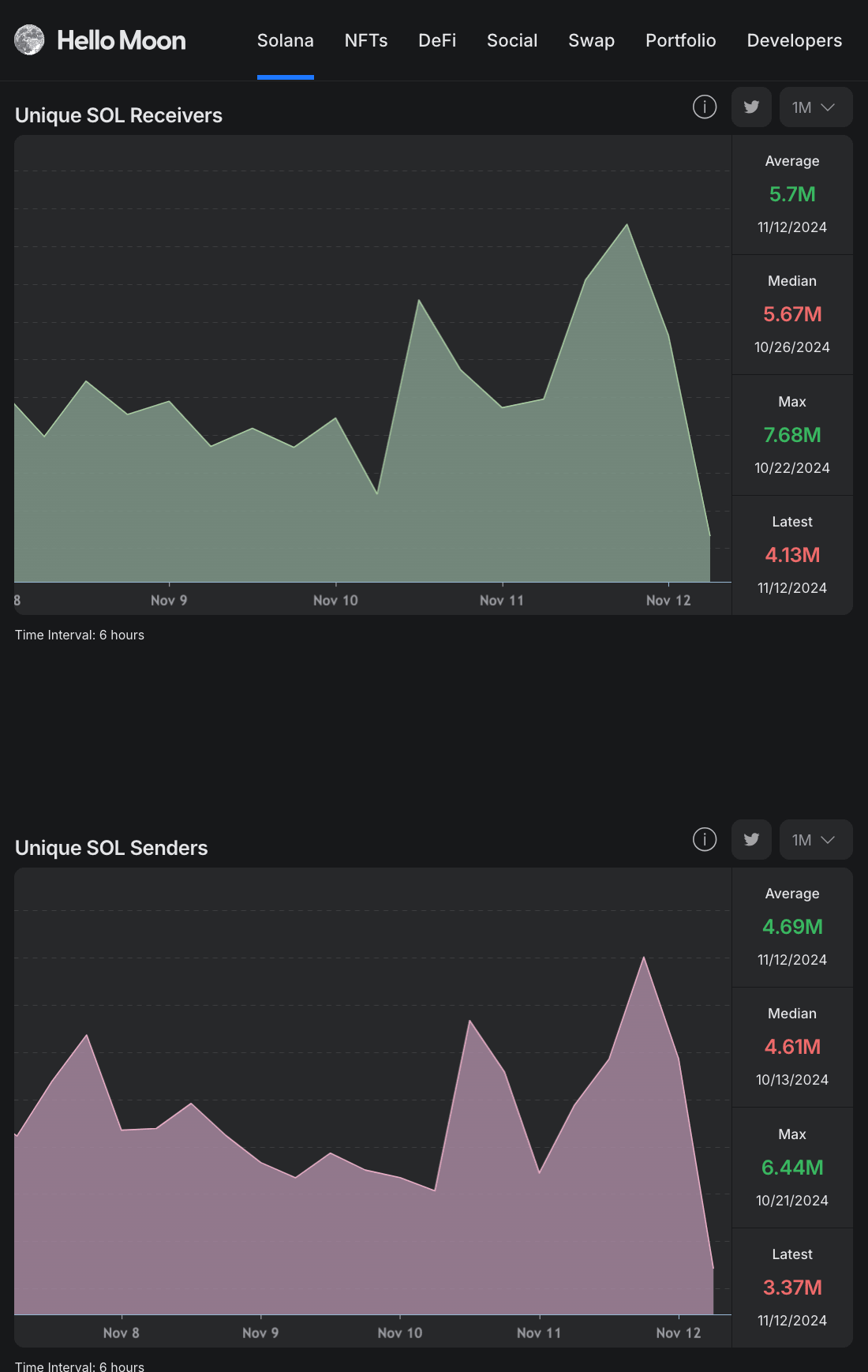Viewport: 868px width, 1372px height.
Task: Open the Social menu item
Action: [512, 40]
